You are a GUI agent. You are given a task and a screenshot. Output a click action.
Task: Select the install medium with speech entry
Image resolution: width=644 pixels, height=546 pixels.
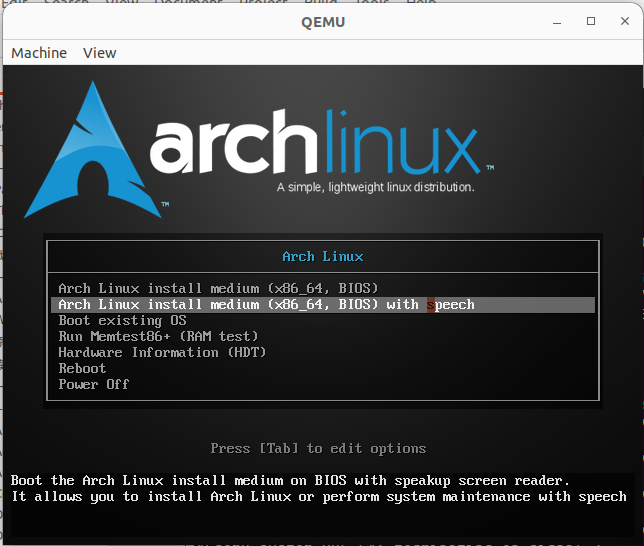266,305
